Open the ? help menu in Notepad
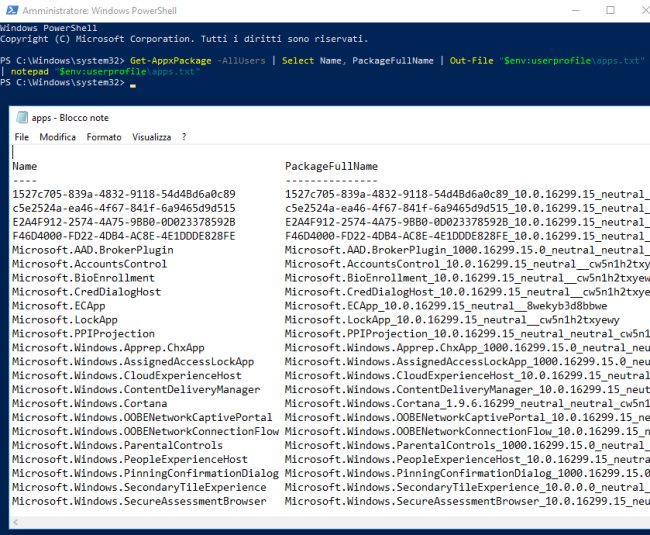The image size is (650, 535). click(184, 137)
